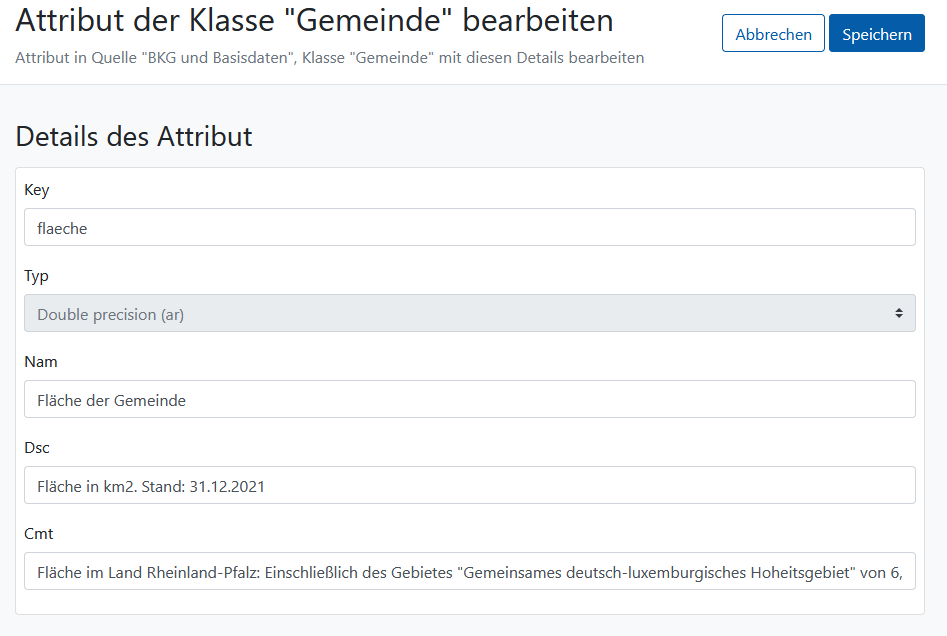Click into the Nam field 'Fläche der Gemeinde'
The width and height of the screenshot is (947, 636).
pyautogui.click(x=470, y=399)
